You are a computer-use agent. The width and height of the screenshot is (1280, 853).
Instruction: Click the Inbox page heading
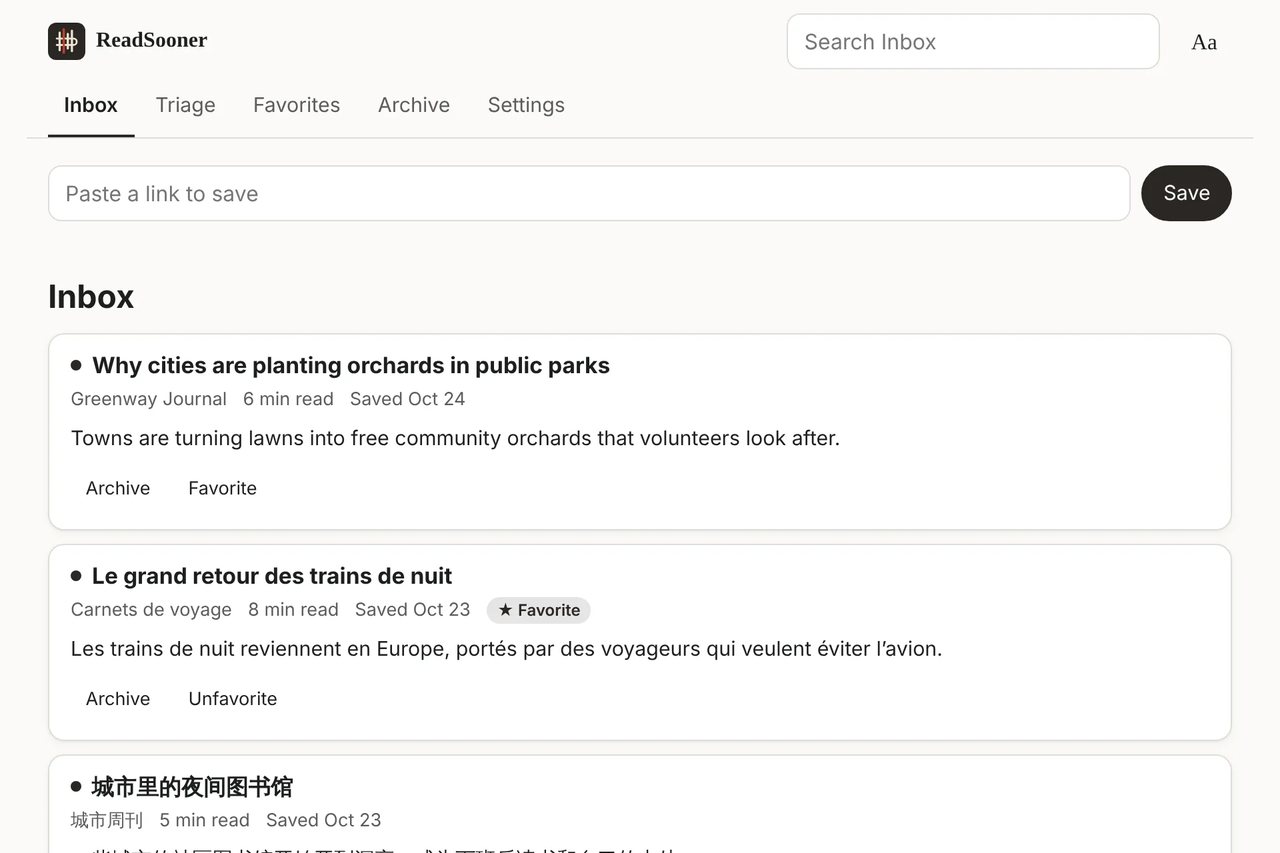tap(91, 297)
